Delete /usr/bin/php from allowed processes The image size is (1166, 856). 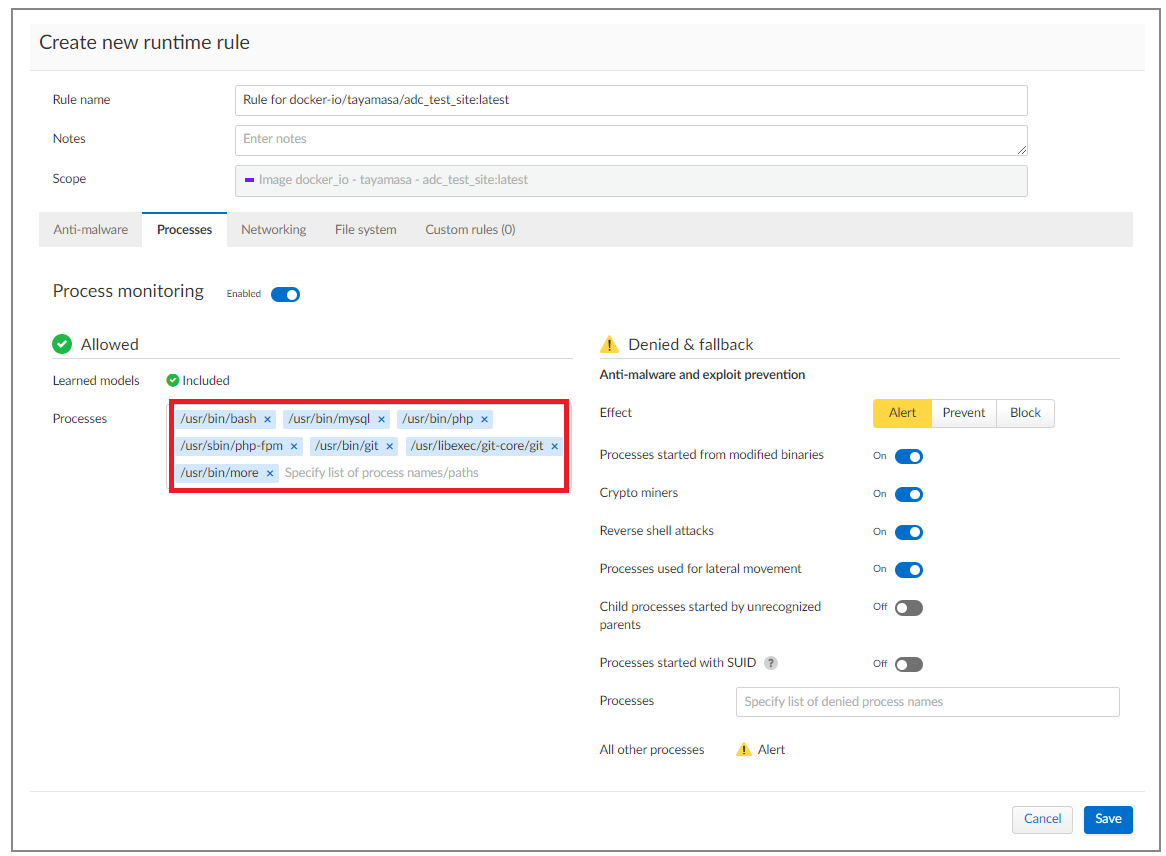pos(484,420)
